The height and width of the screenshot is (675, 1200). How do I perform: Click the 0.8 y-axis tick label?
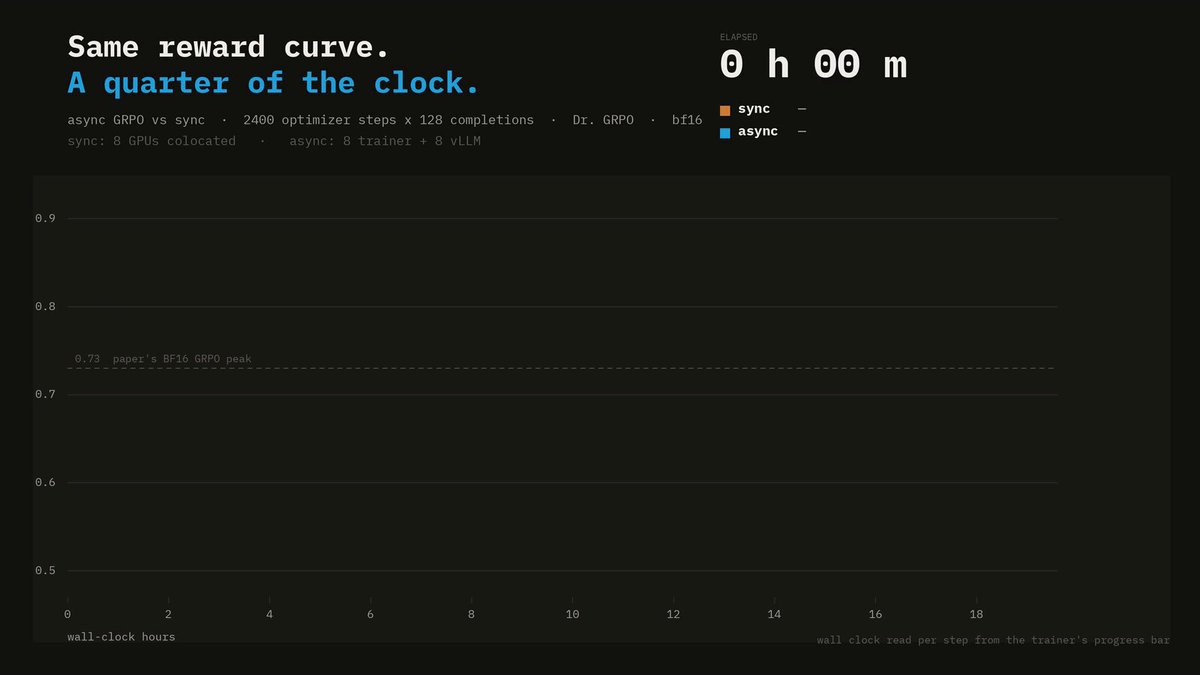point(45,307)
